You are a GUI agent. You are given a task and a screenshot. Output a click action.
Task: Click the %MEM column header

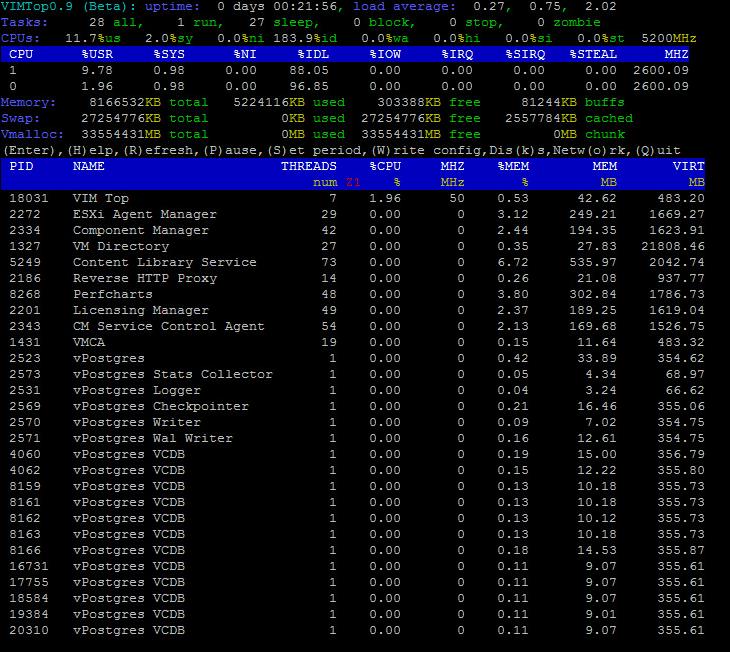[513, 166]
